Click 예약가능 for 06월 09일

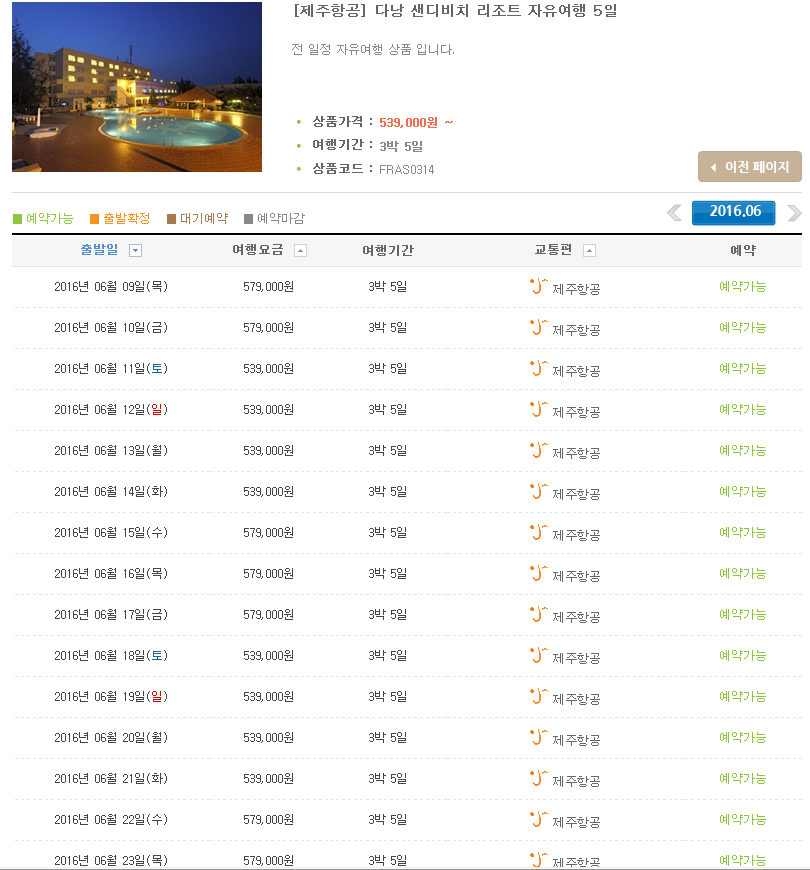point(742,286)
